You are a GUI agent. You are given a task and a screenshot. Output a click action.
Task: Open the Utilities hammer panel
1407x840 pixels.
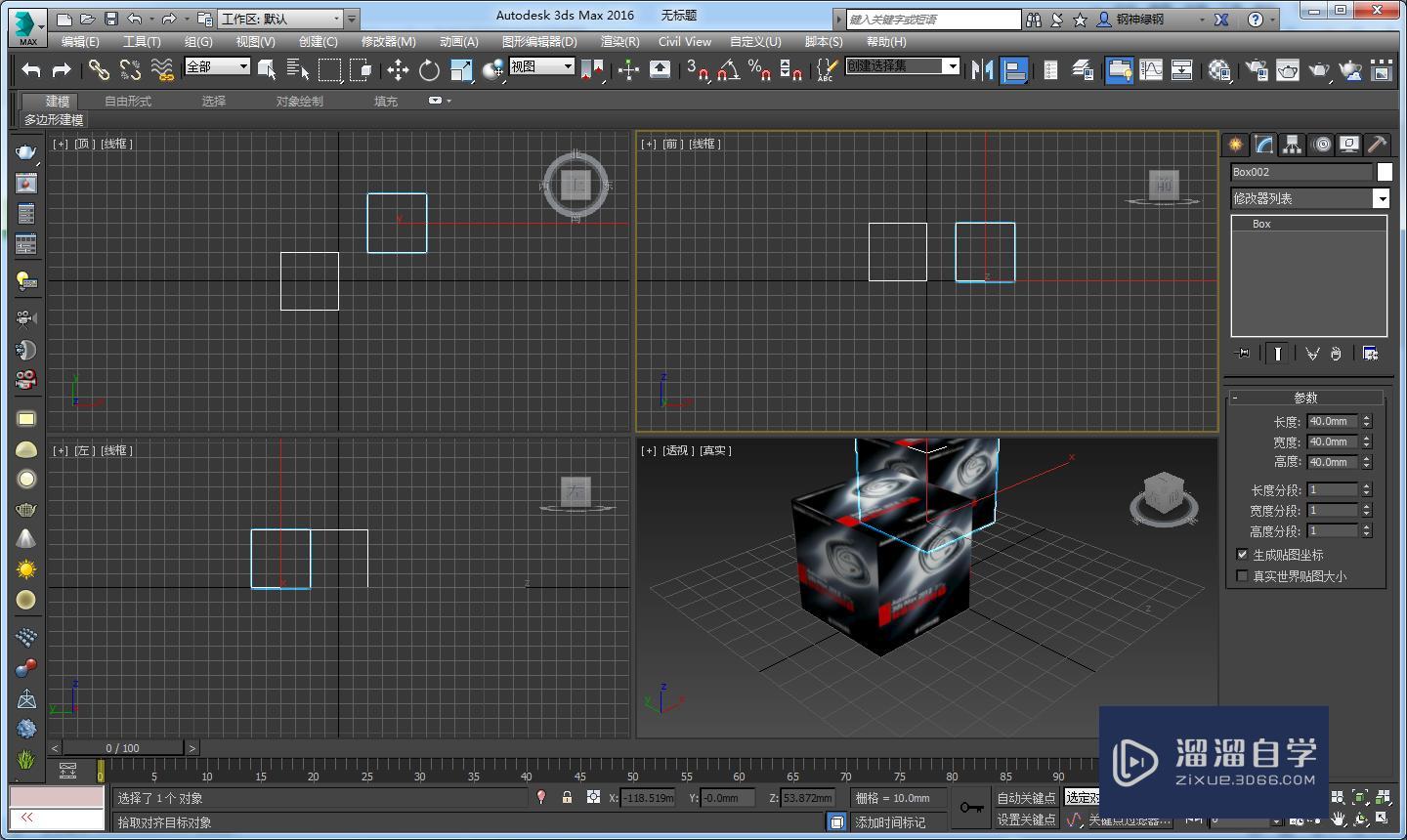(x=1377, y=145)
